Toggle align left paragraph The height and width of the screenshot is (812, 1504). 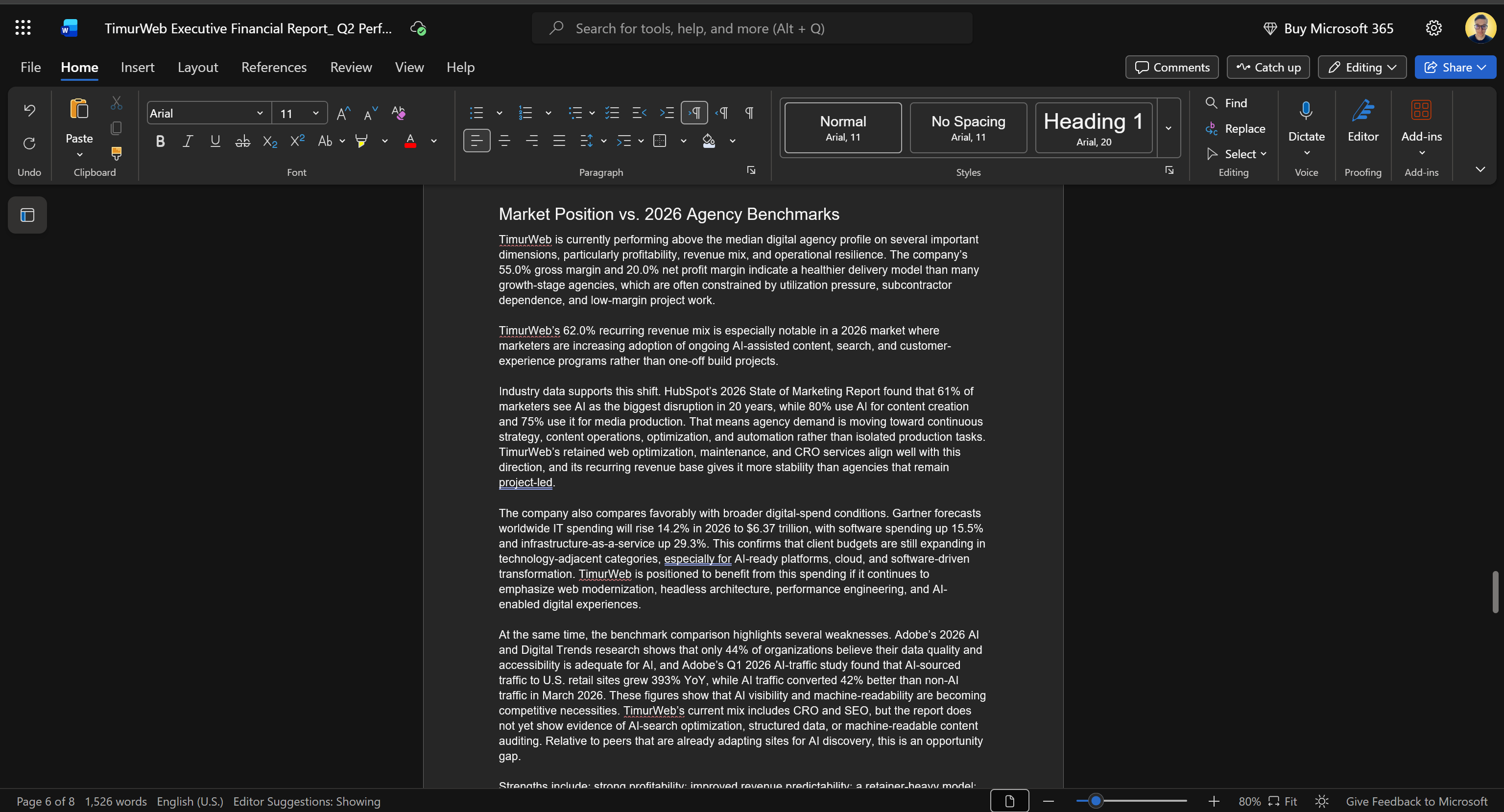tap(477, 141)
